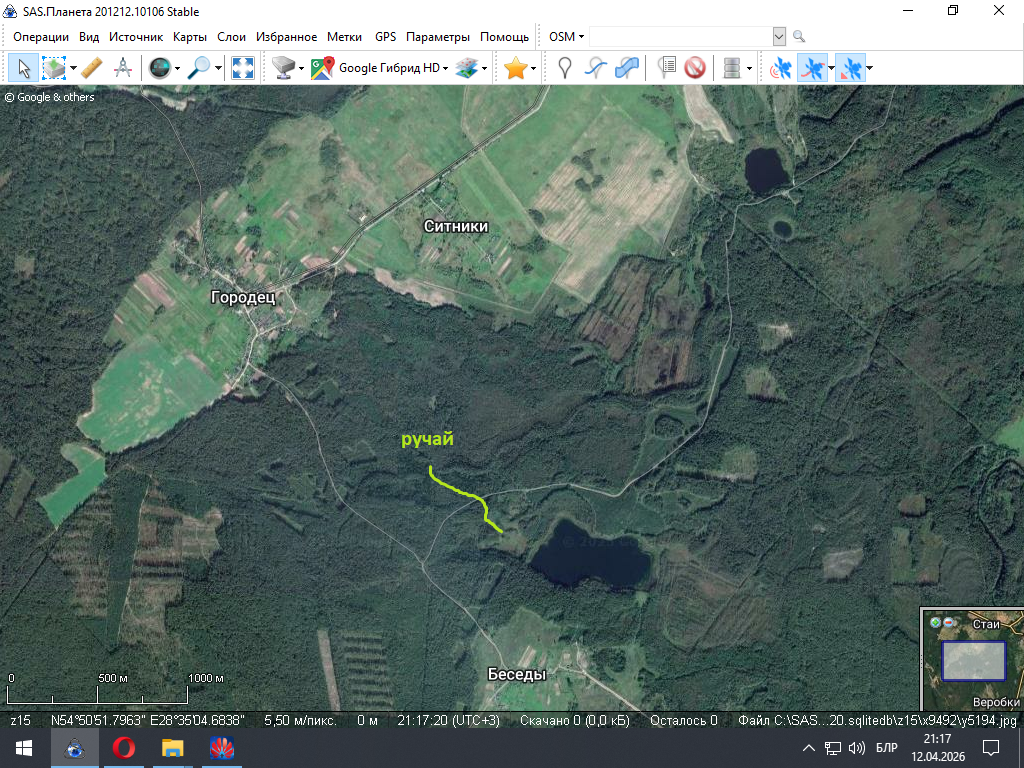Select the ruler distance measurement tool

click(91, 68)
